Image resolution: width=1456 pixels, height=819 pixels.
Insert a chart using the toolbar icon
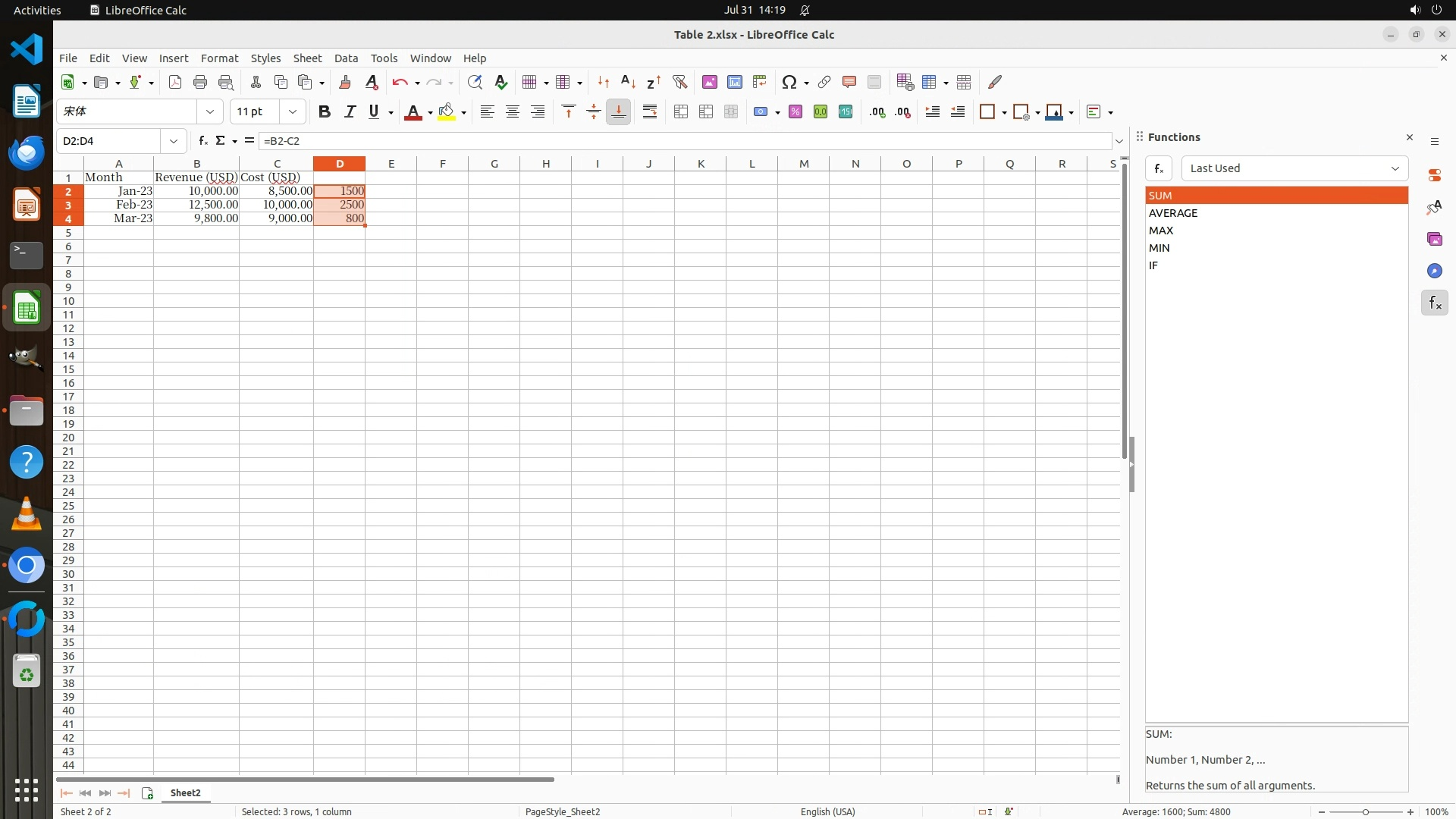734,82
